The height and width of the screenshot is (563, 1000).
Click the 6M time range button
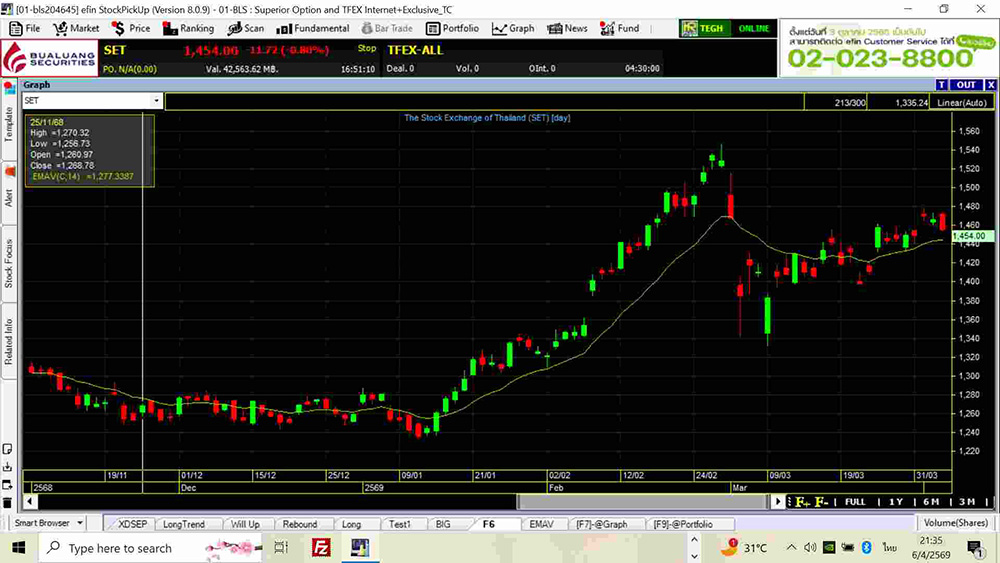click(931, 501)
